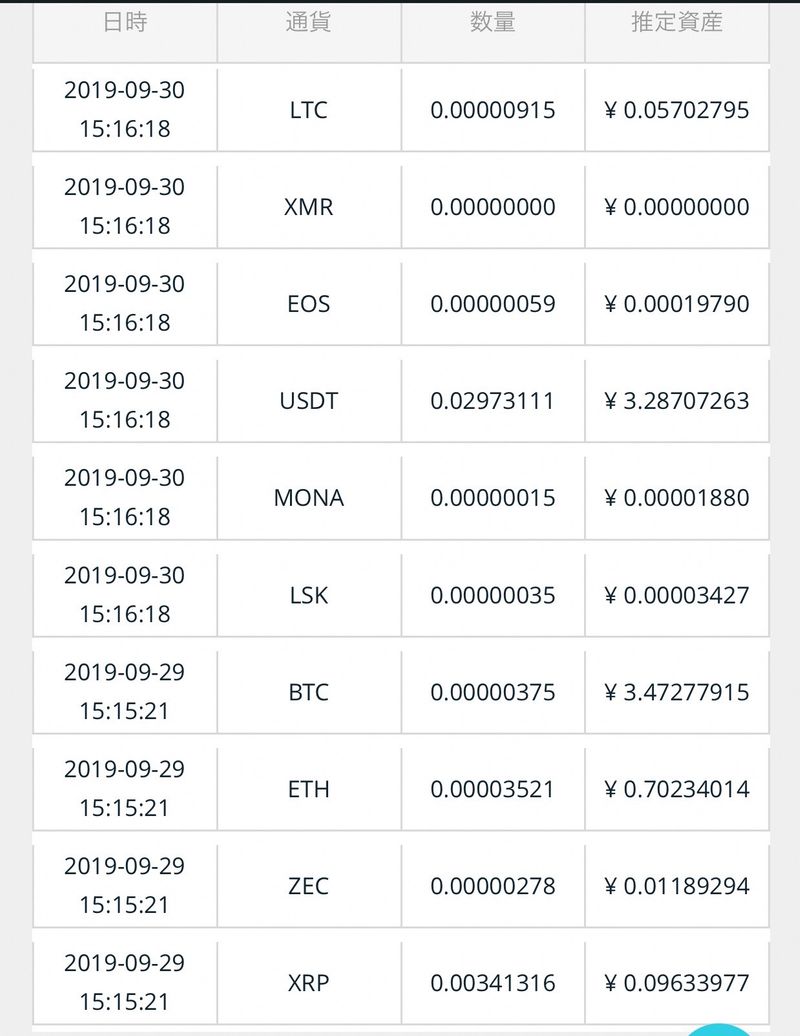Click the LTC estimated value ¥ 0.05702795
This screenshot has height=1036, width=800.
(x=677, y=110)
